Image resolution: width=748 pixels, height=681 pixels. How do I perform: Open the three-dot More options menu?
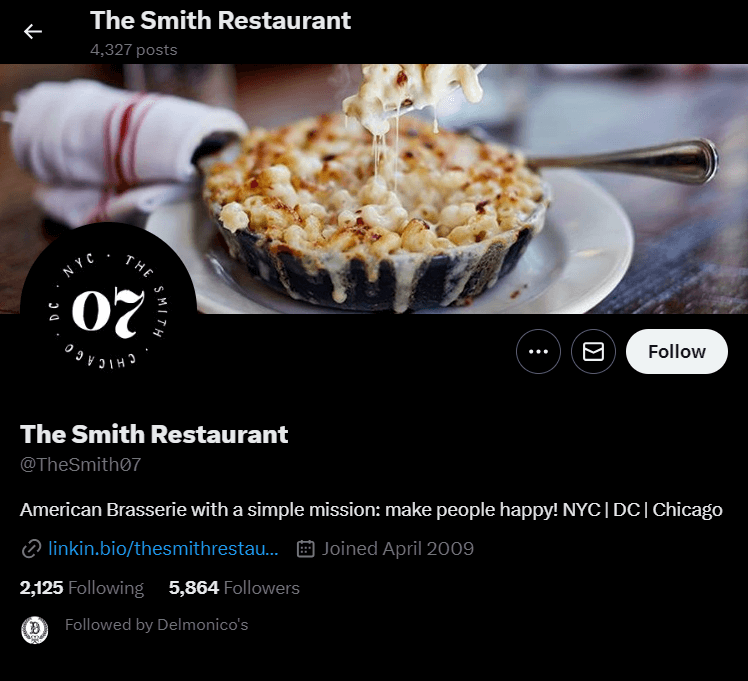click(x=538, y=351)
